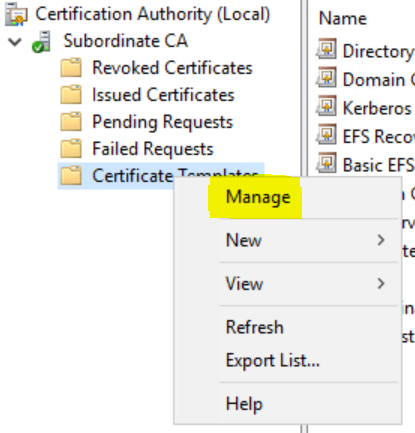This screenshot has height=433, width=415.
Task: Select the Pending Requests folder icon
Action: point(71,122)
